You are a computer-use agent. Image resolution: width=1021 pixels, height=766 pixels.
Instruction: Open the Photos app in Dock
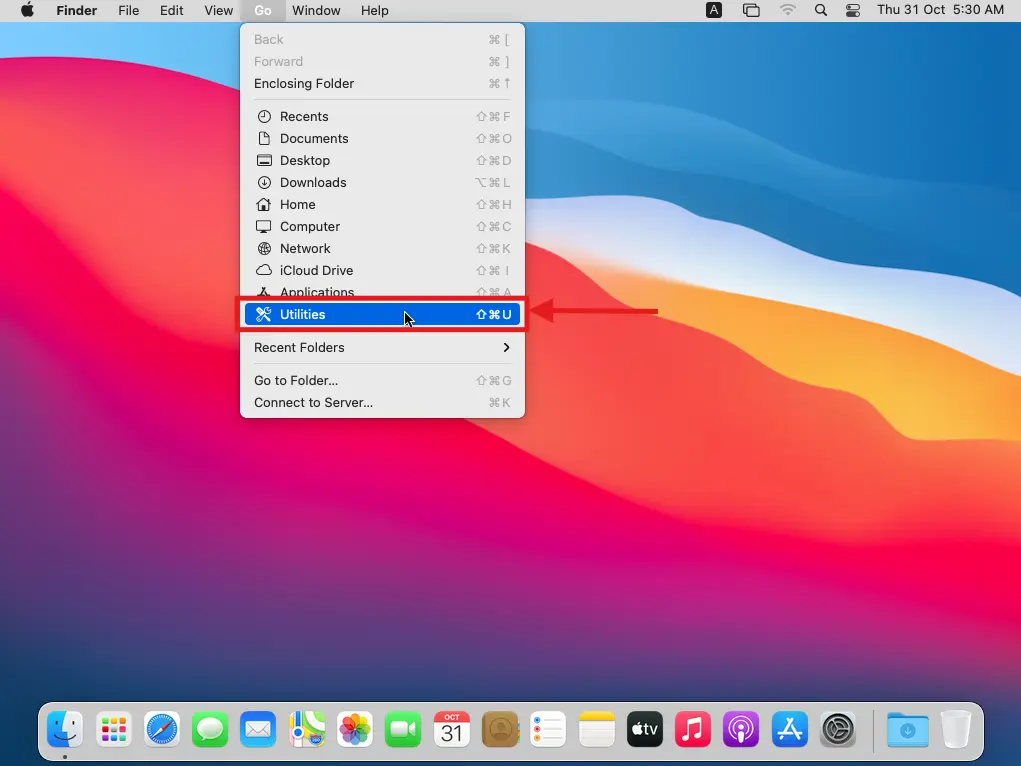pos(355,729)
